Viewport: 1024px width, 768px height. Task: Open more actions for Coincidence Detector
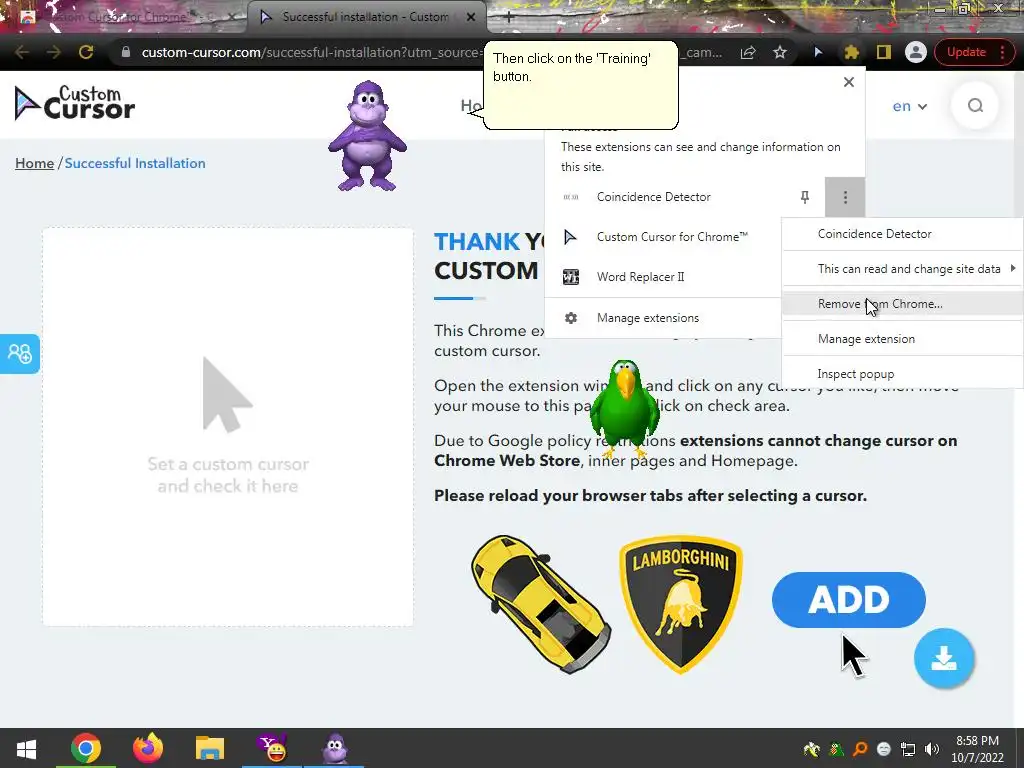point(845,197)
